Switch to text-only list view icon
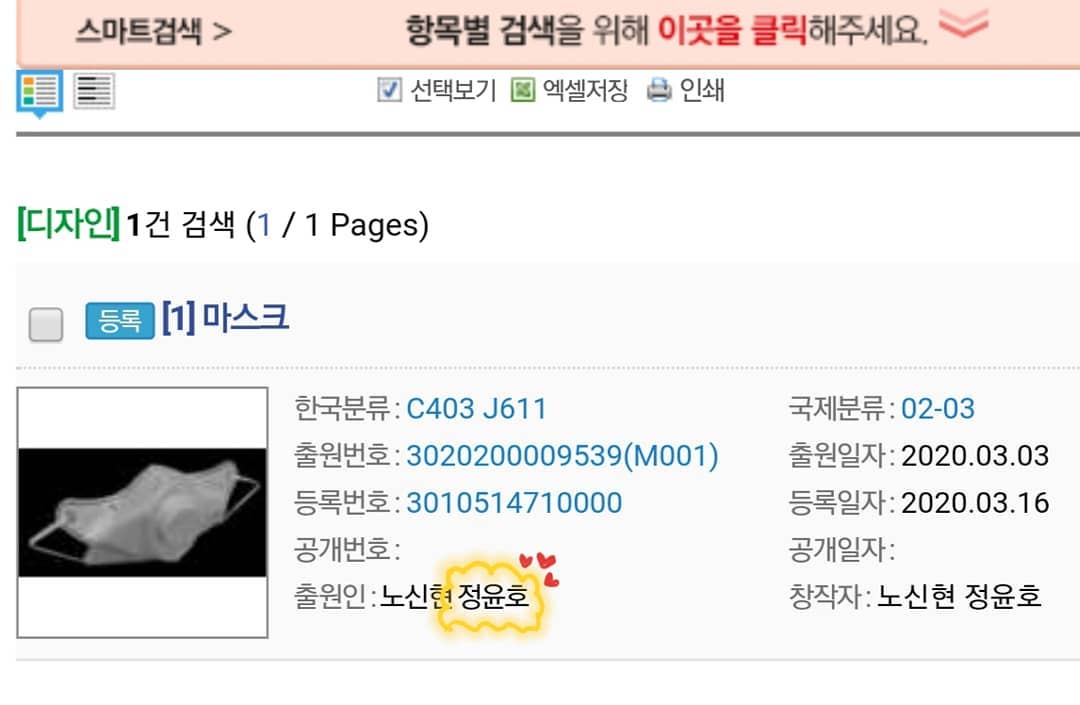The width and height of the screenshot is (1080, 705). click(94, 91)
